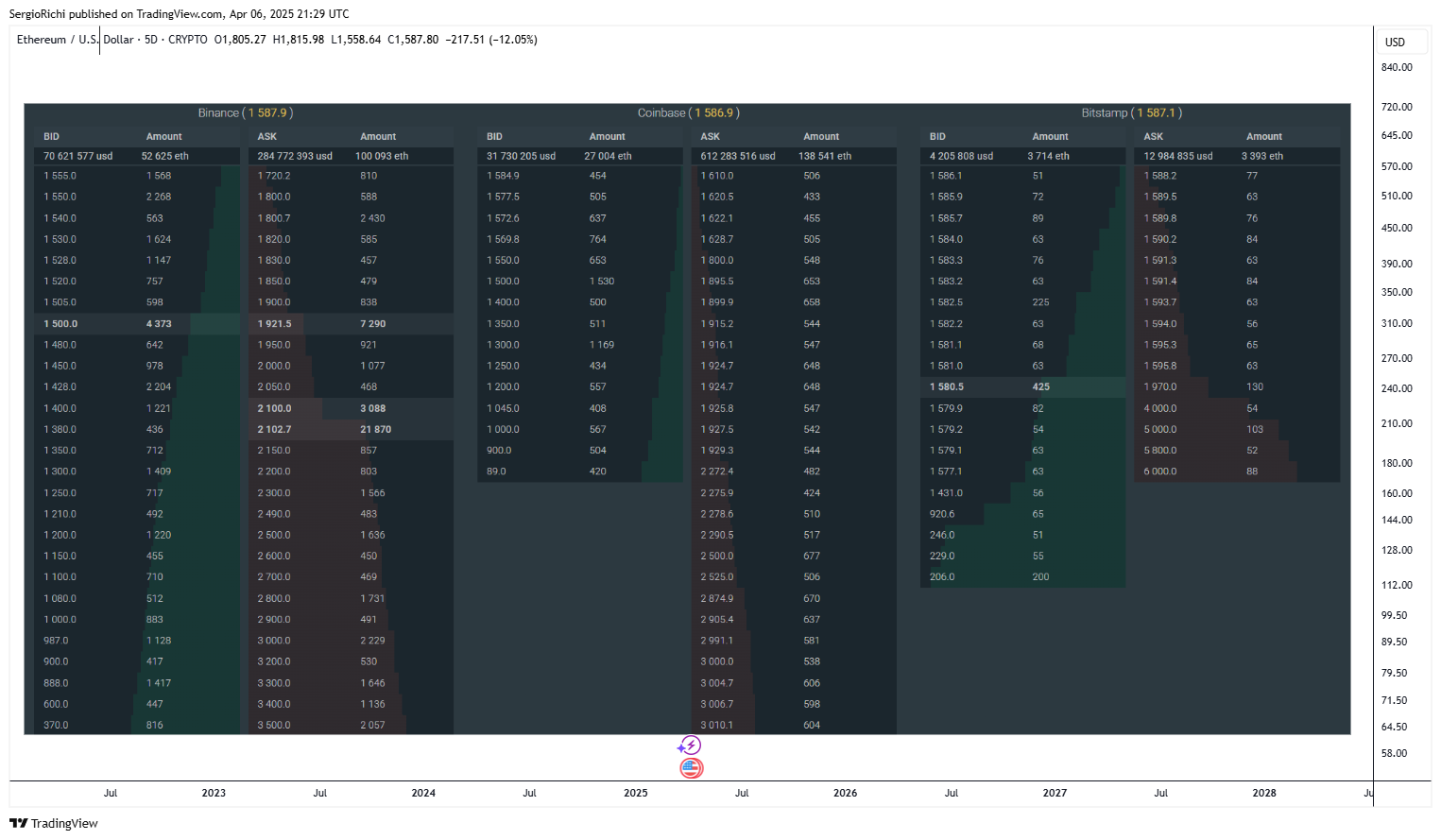1441x840 pixels.
Task: Click the 2028 label on time axis
Action: (x=1264, y=794)
